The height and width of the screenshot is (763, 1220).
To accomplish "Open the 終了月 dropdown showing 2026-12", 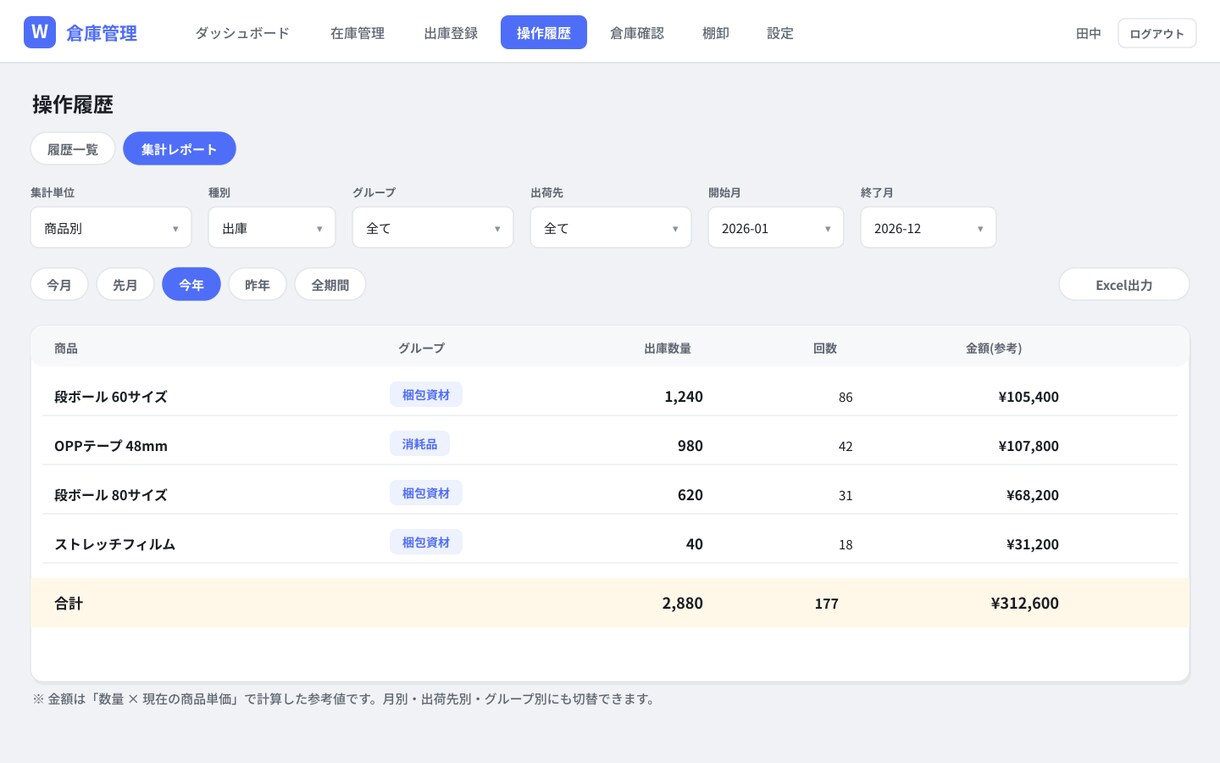I will [x=928, y=228].
